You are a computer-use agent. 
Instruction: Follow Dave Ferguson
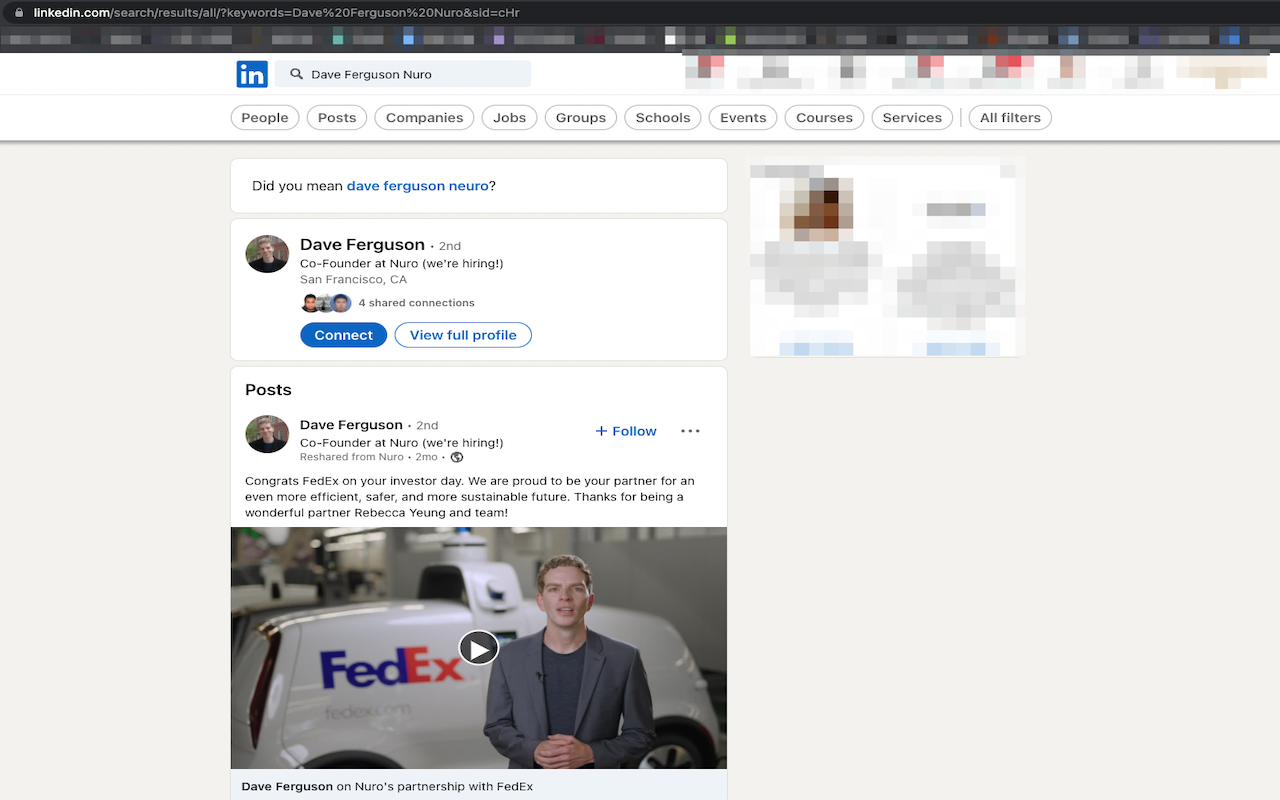tap(625, 431)
